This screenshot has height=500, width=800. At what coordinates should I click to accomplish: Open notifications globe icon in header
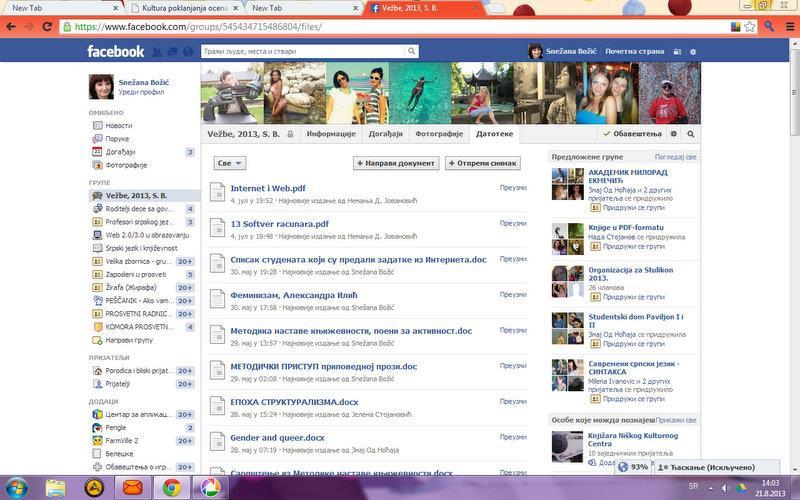coord(188,52)
